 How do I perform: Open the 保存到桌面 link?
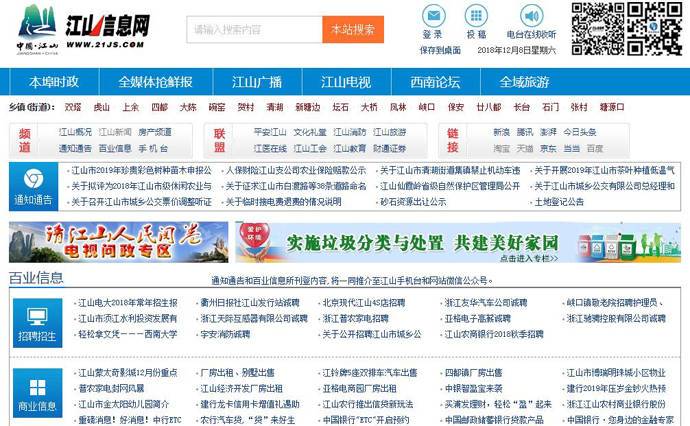tap(440, 49)
